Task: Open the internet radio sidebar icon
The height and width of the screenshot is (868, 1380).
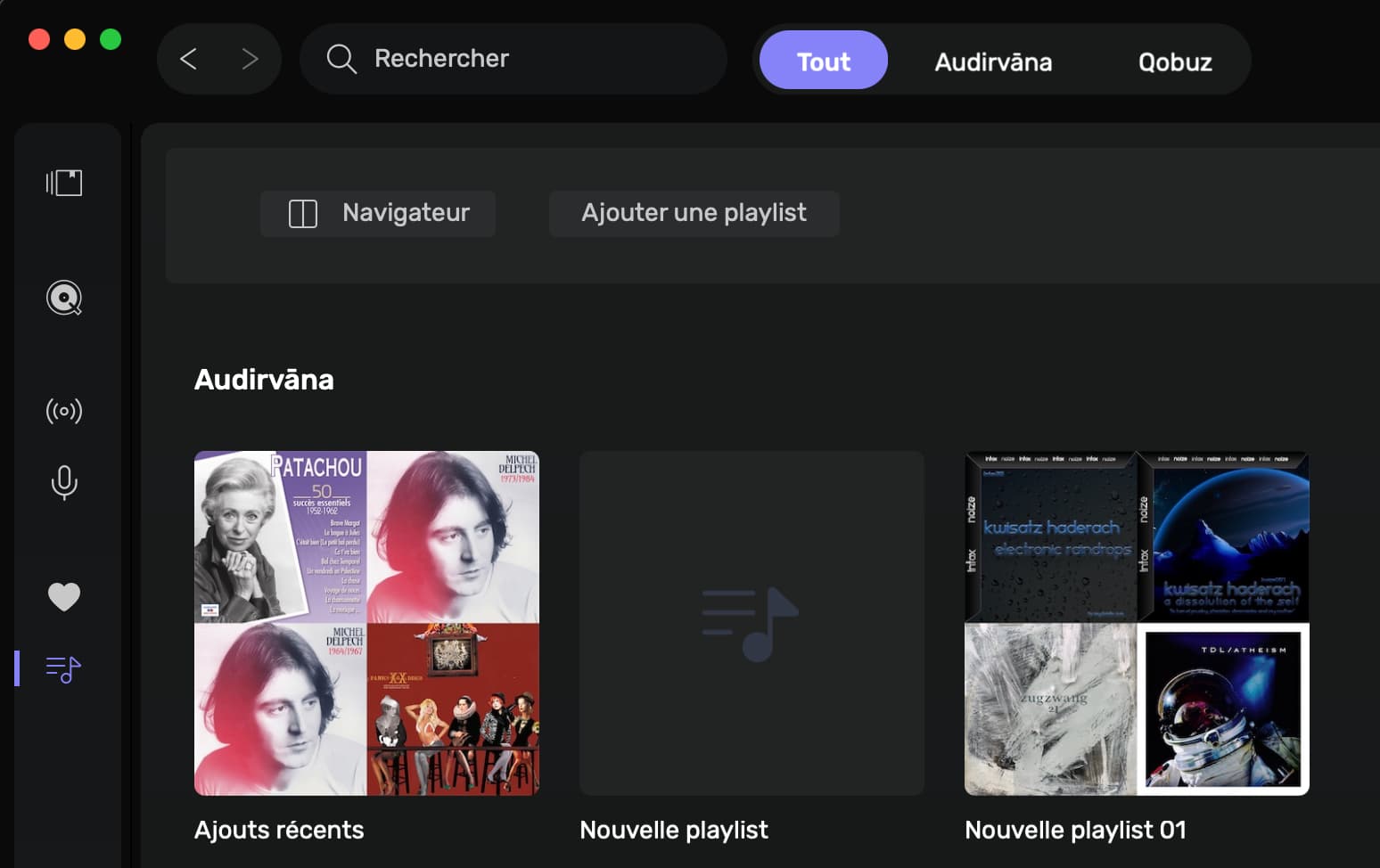Action: 64,411
